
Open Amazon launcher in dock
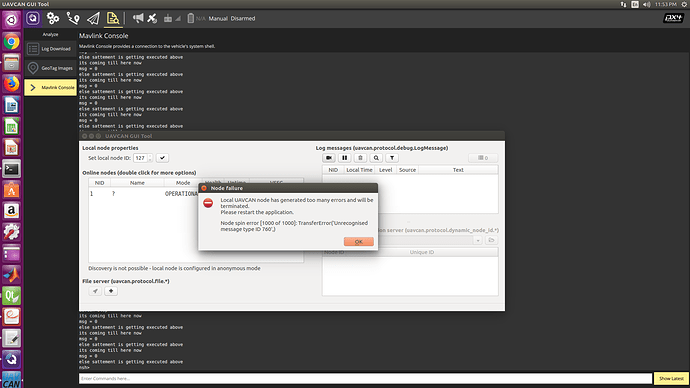pyautogui.click(x=11, y=211)
